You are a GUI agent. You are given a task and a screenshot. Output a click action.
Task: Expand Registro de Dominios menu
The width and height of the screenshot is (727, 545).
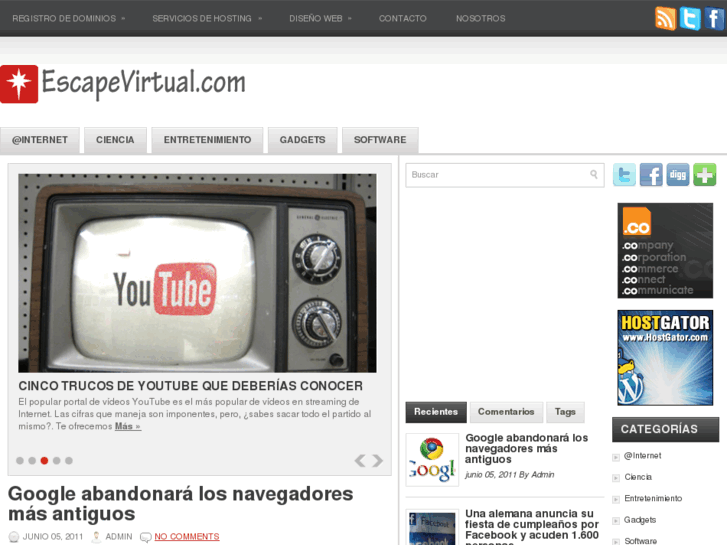tap(69, 19)
